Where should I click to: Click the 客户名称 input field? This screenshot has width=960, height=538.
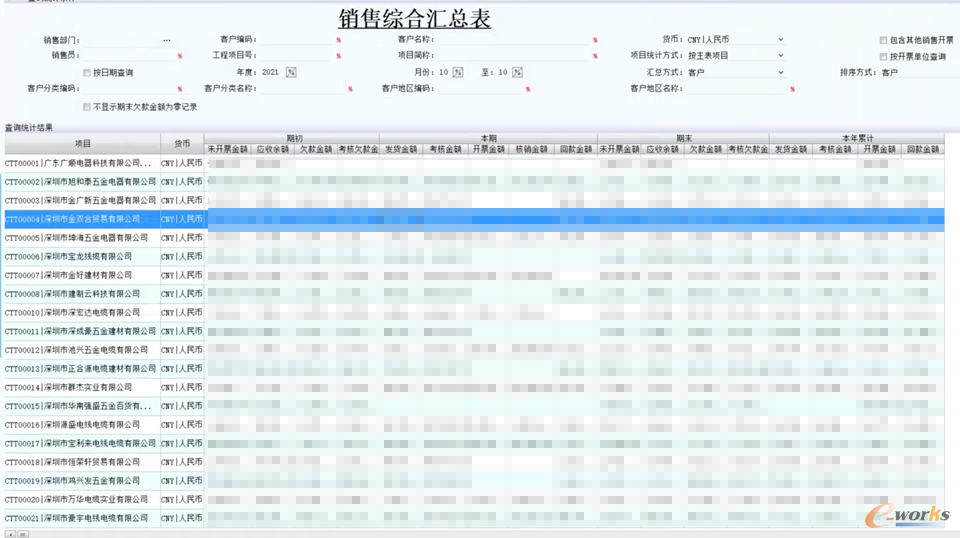click(514, 40)
